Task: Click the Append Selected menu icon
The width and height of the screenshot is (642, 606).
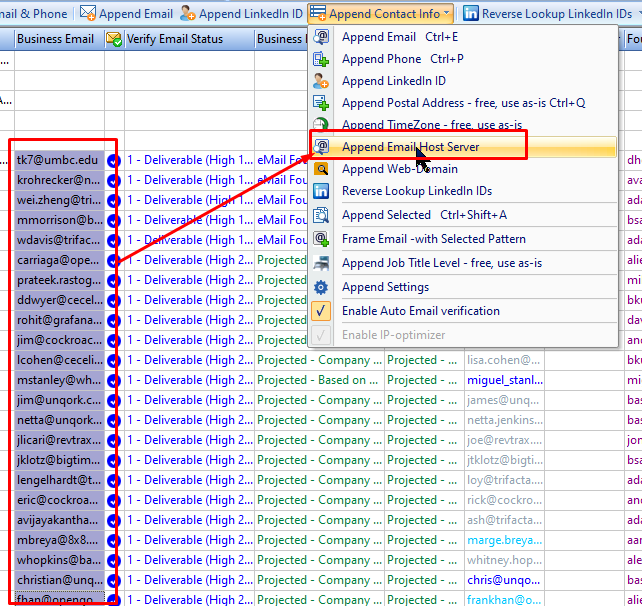Action: click(321, 215)
